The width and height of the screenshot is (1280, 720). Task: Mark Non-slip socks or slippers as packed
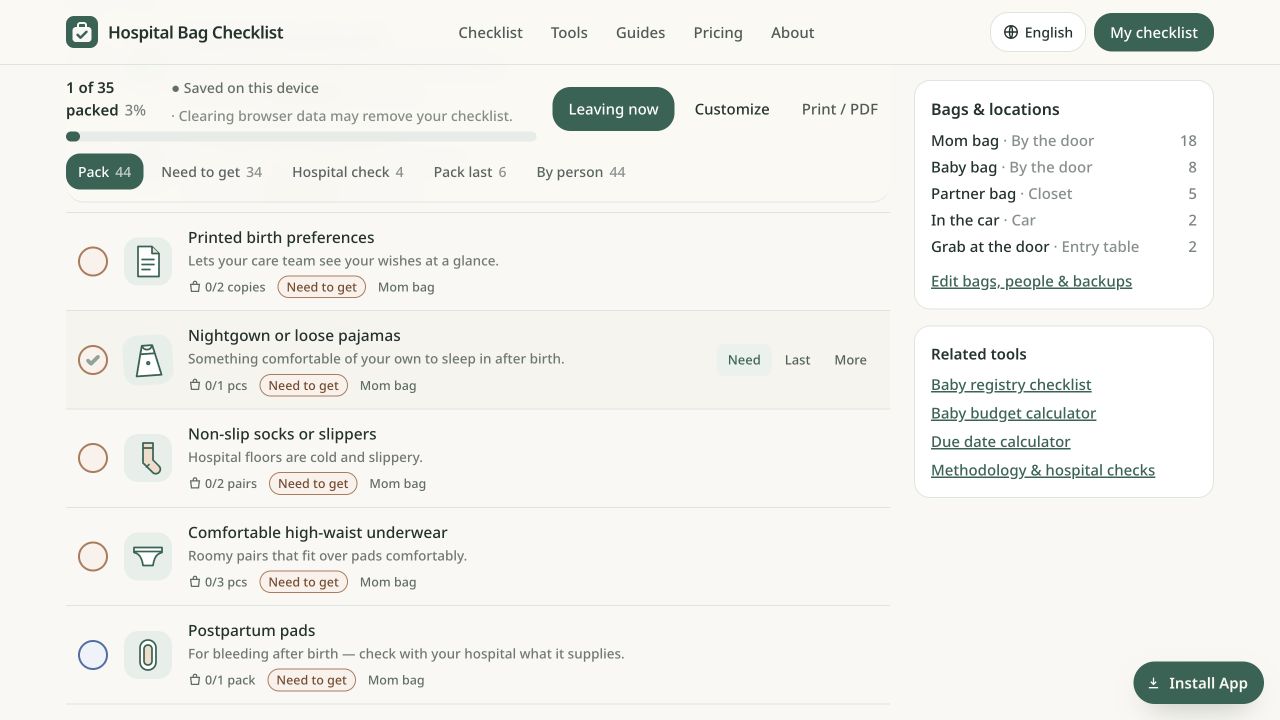point(93,458)
